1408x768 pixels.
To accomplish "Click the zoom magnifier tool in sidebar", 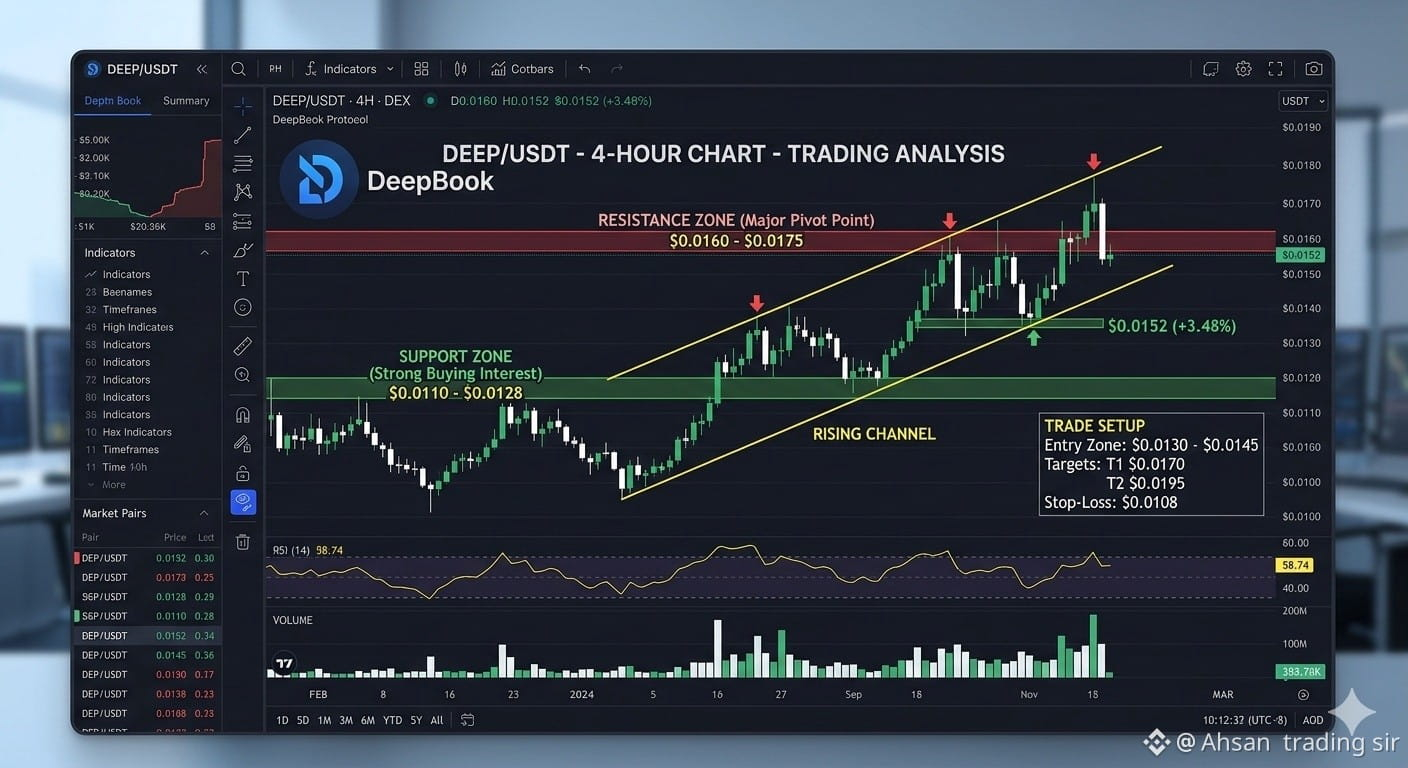I will (x=243, y=375).
